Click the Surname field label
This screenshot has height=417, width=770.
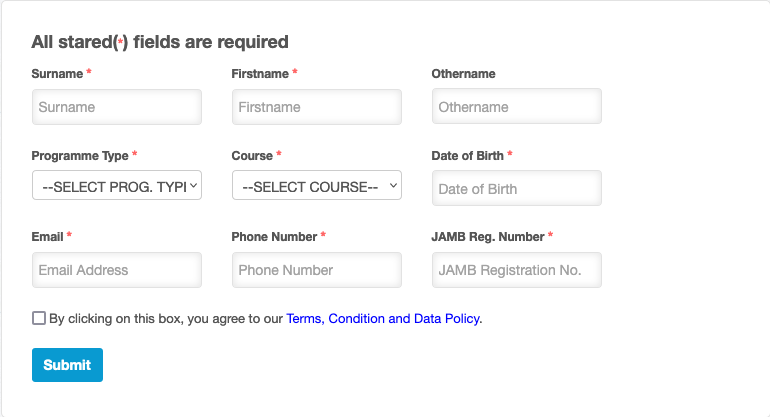click(x=57, y=74)
